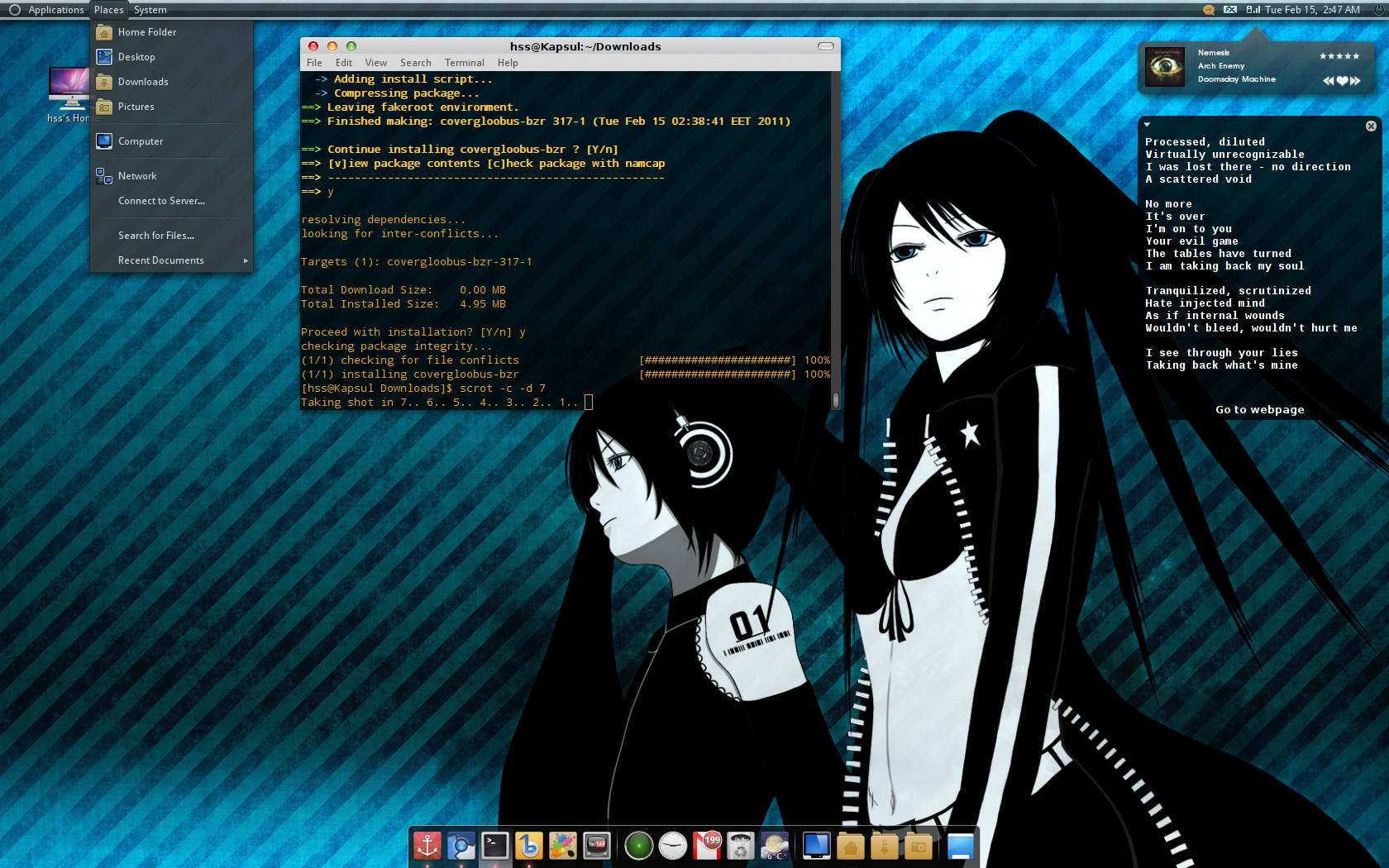Click the green zoom button on terminal
The image size is (1389, 868).
tap(351, 46)
